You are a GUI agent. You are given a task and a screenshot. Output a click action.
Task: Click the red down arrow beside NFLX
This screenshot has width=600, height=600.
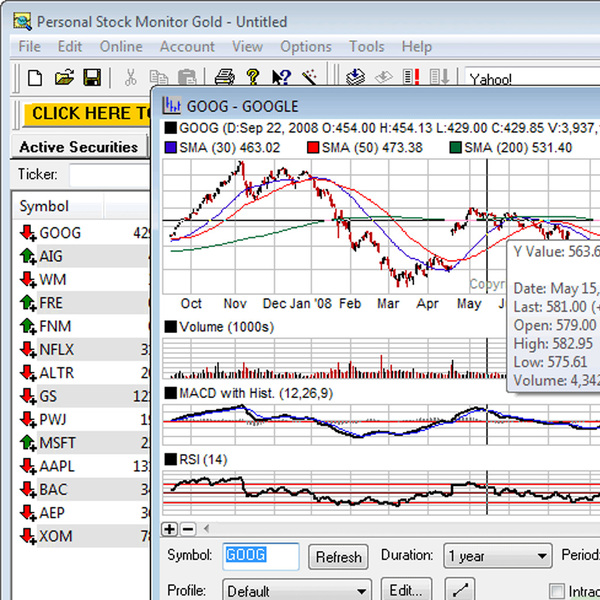pyautogui.click(x=28, y=349)
